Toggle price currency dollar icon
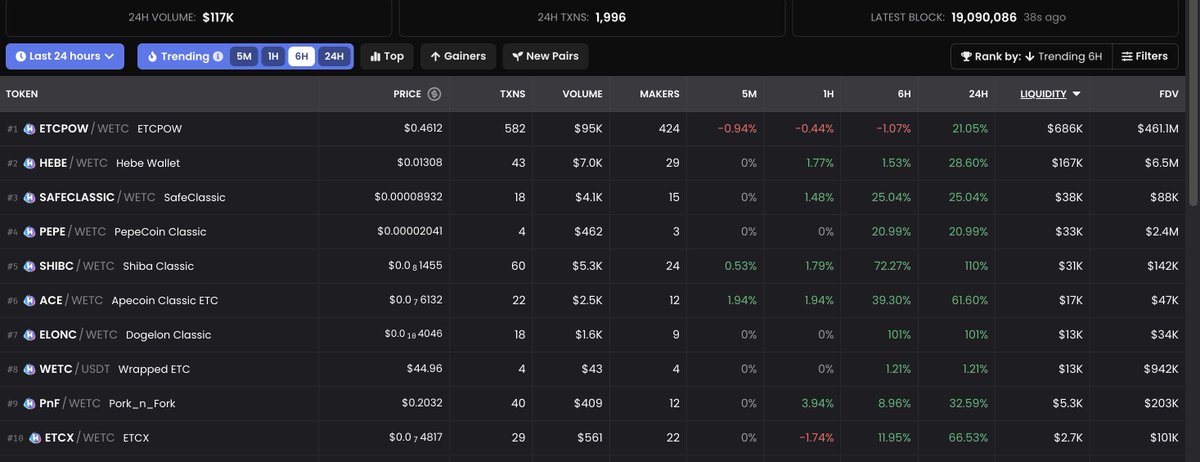The image size is (1200, 462). (x=434, y=94)
